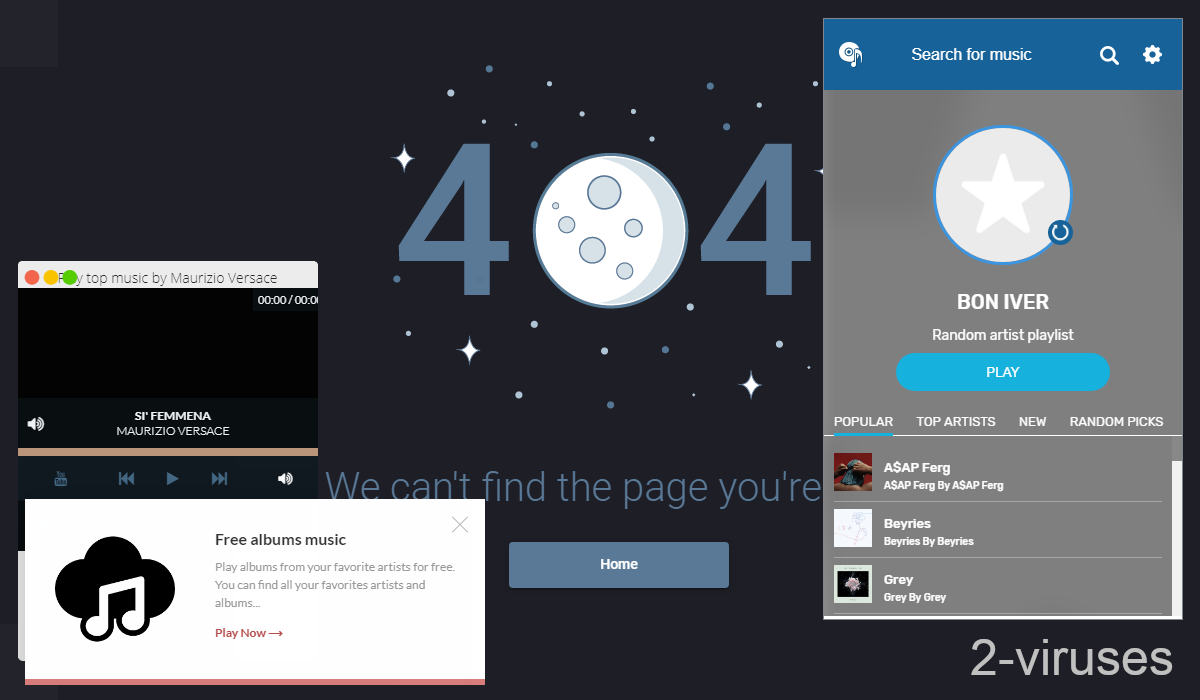Follow the Play Now link
Viewport: 1200px width, 700px height.
tap(248, 633)
